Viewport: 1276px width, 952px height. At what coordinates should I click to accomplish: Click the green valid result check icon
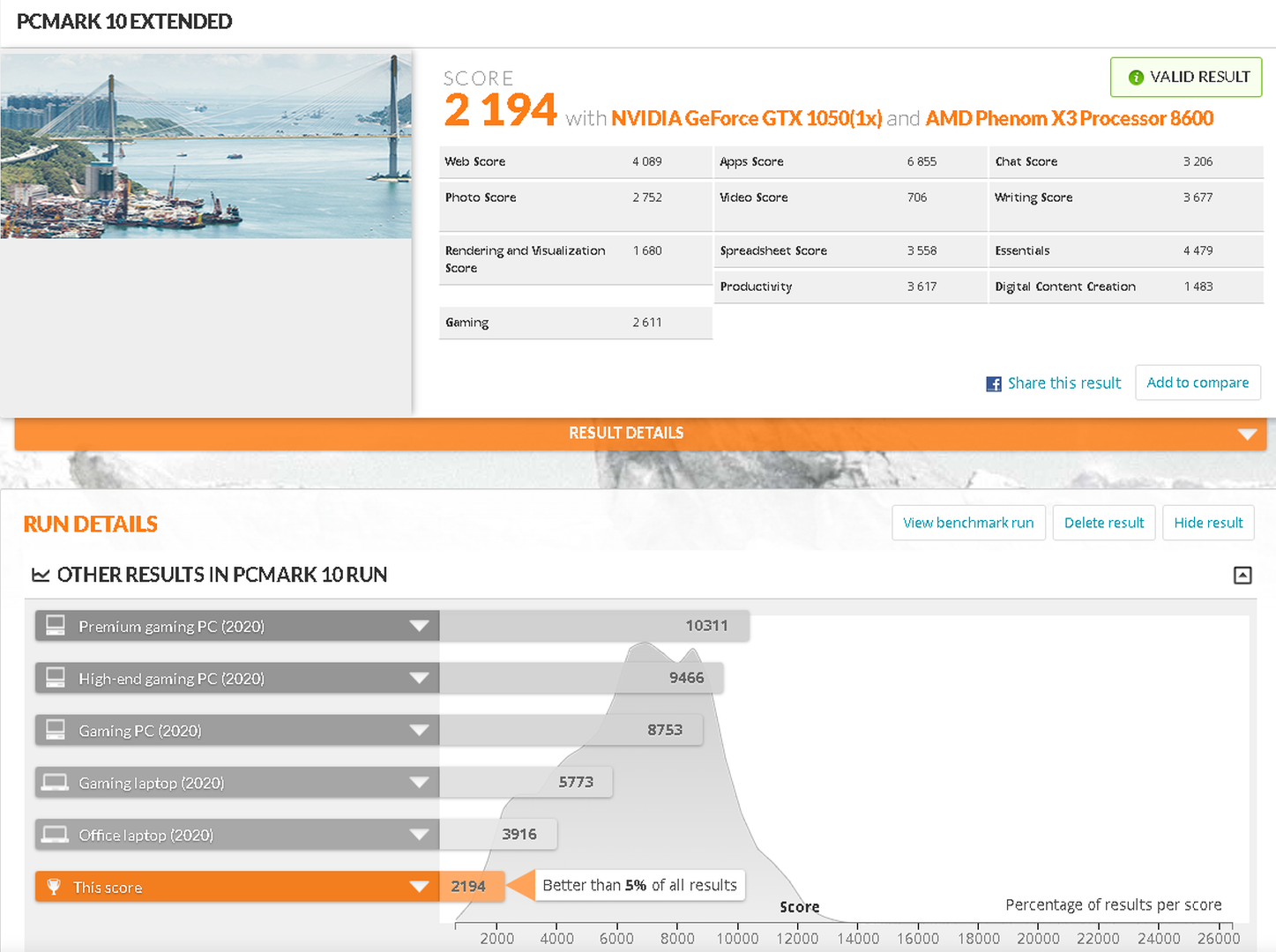1136,78
